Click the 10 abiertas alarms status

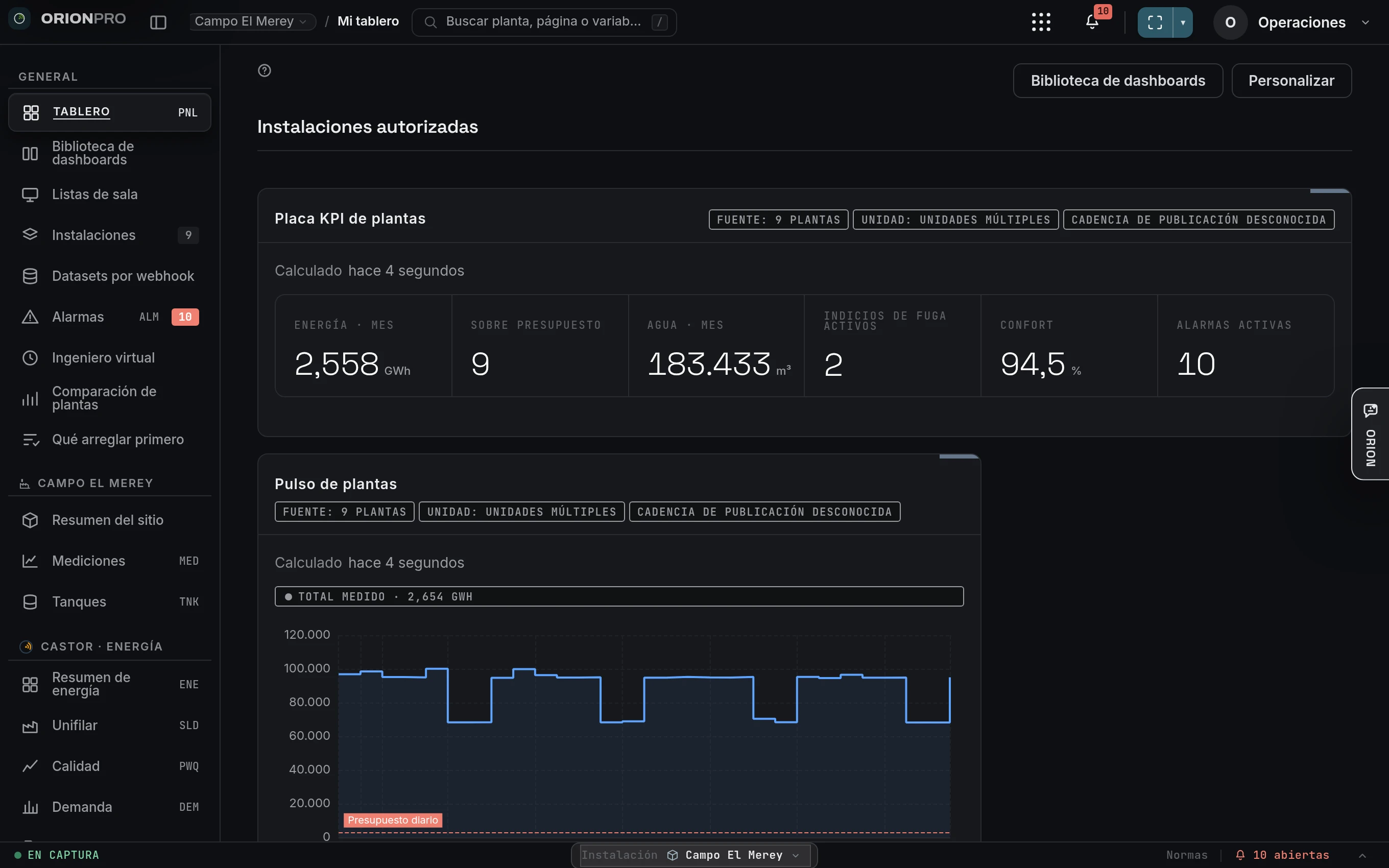[1282, 855]
